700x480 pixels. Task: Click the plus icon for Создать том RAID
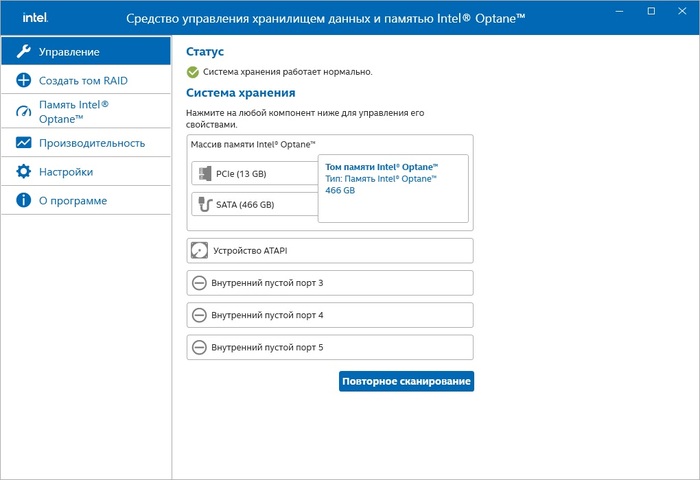(x=23, y=80)
